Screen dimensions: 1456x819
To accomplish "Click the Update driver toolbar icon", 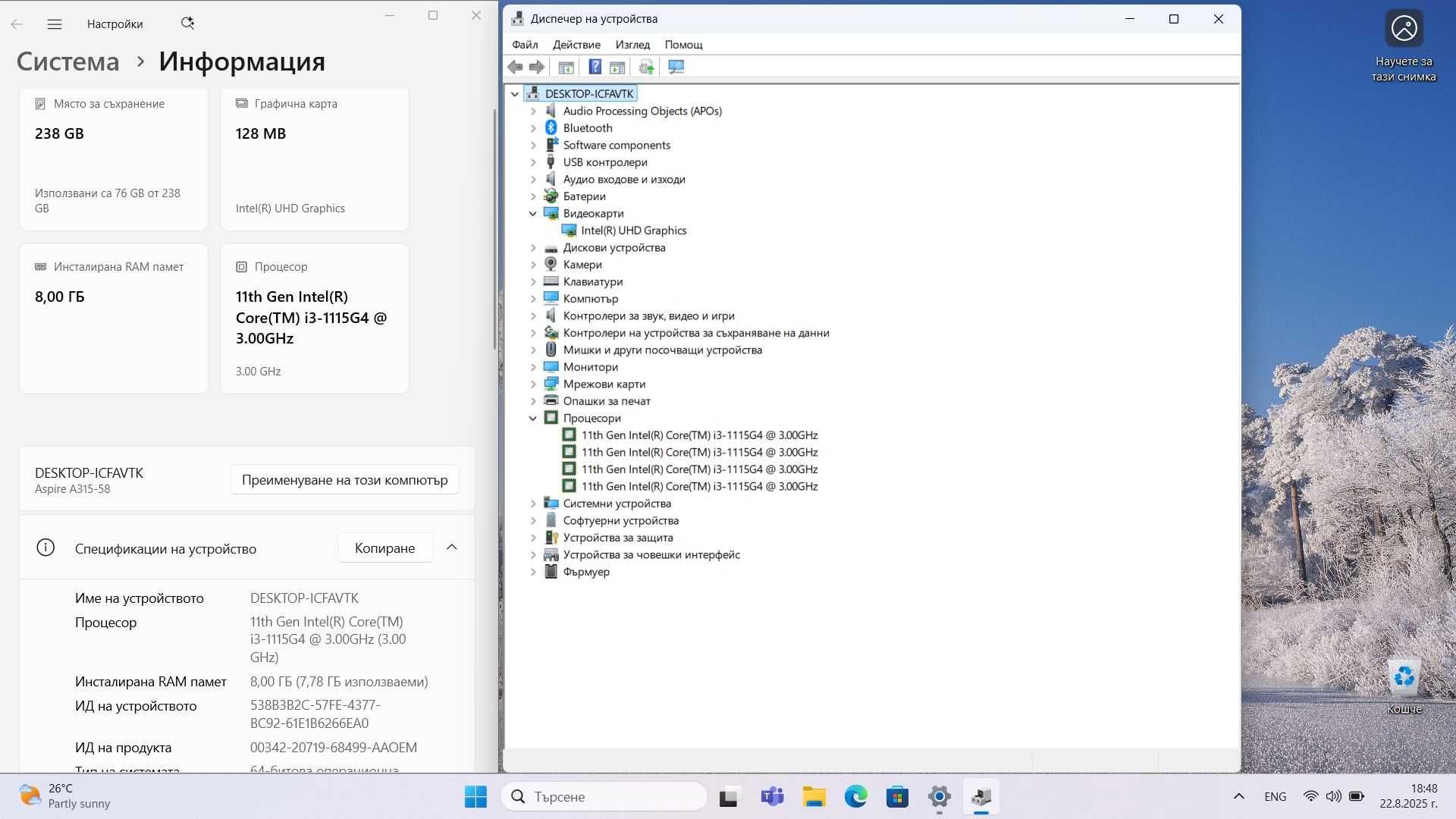I will (x=646, y=67).
